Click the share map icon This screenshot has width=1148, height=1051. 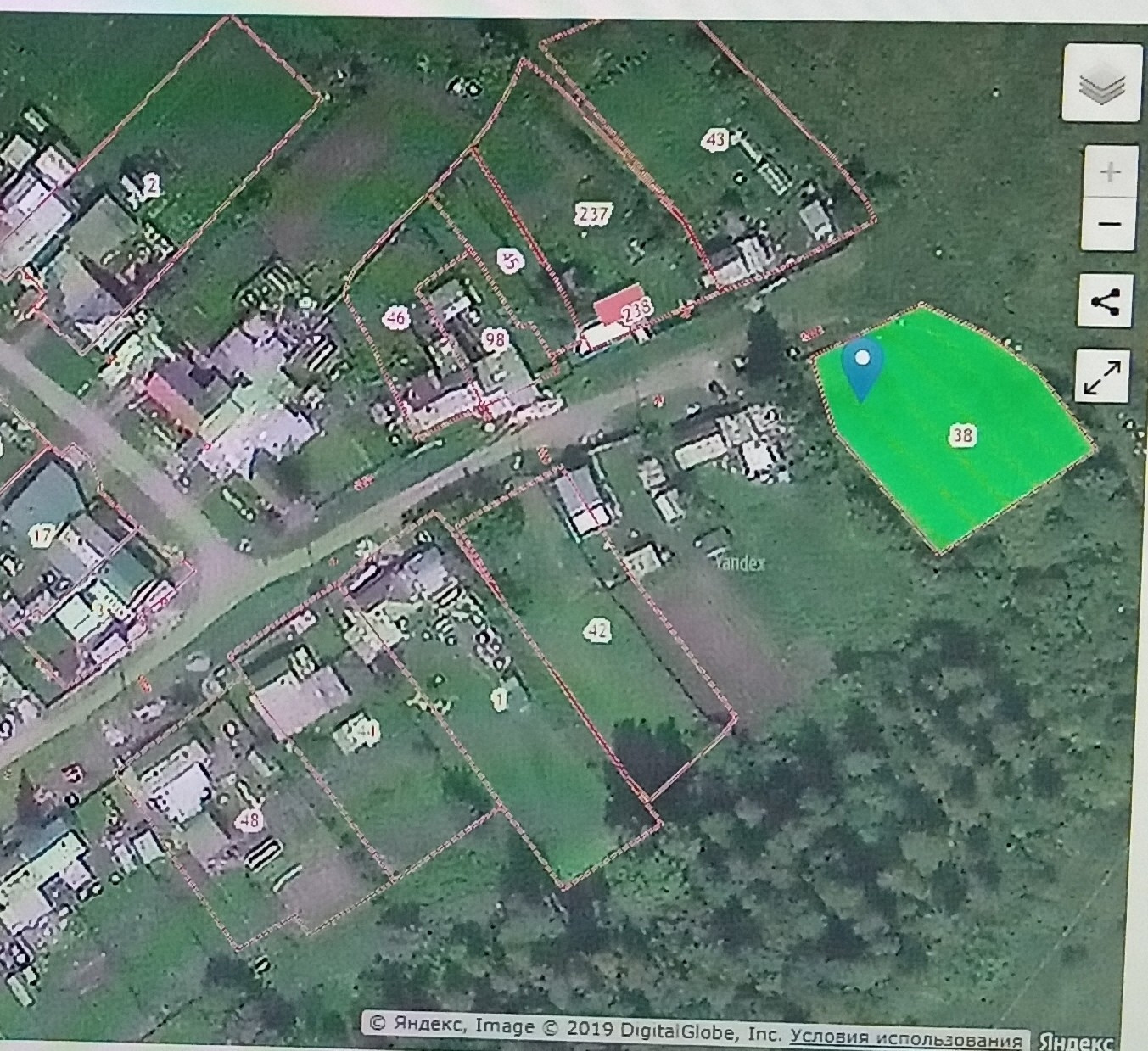click(1104, 300)
